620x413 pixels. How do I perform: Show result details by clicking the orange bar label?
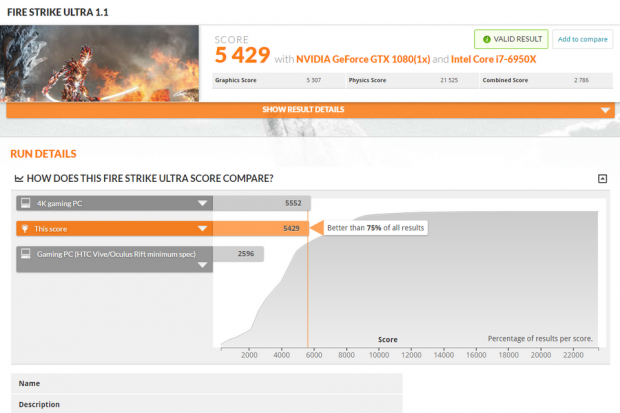point(303,109)
